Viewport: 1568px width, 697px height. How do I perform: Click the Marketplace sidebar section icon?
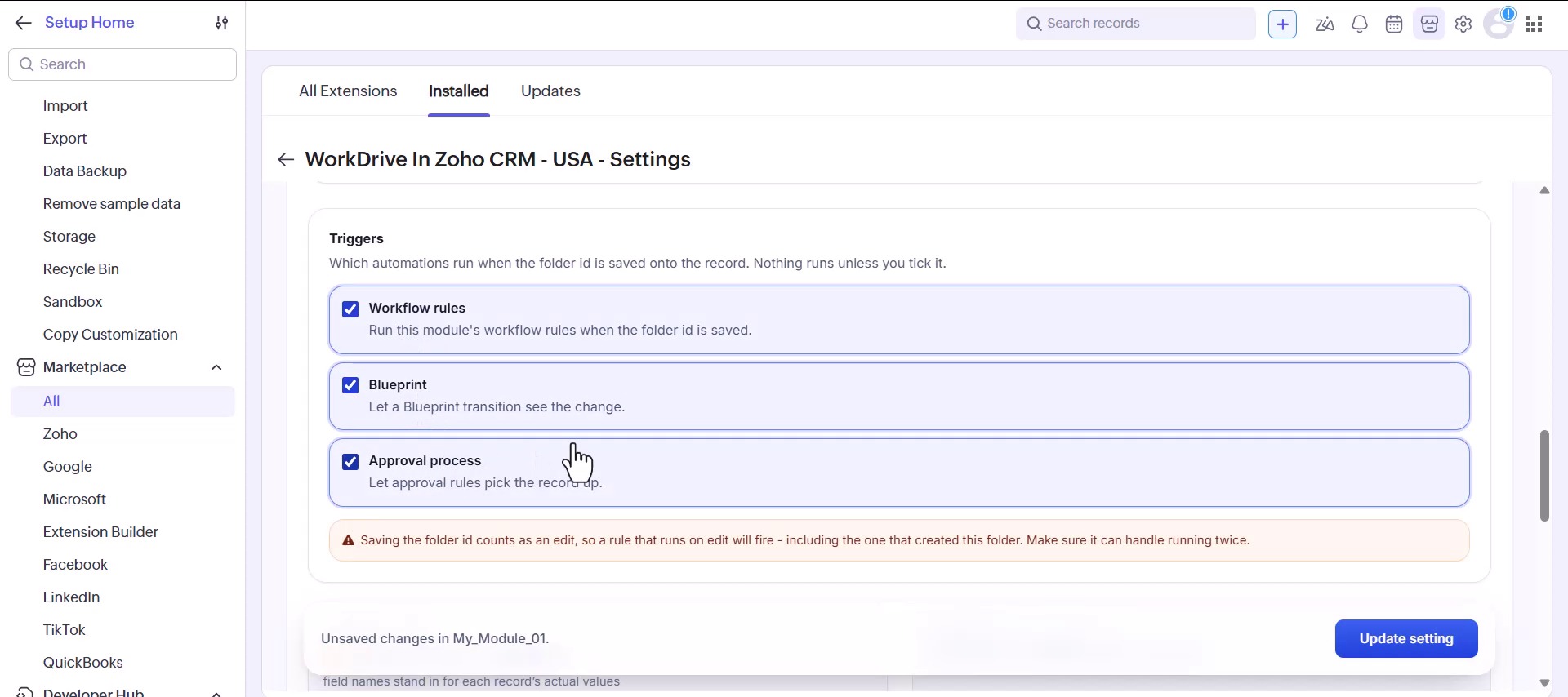point(26,367)
